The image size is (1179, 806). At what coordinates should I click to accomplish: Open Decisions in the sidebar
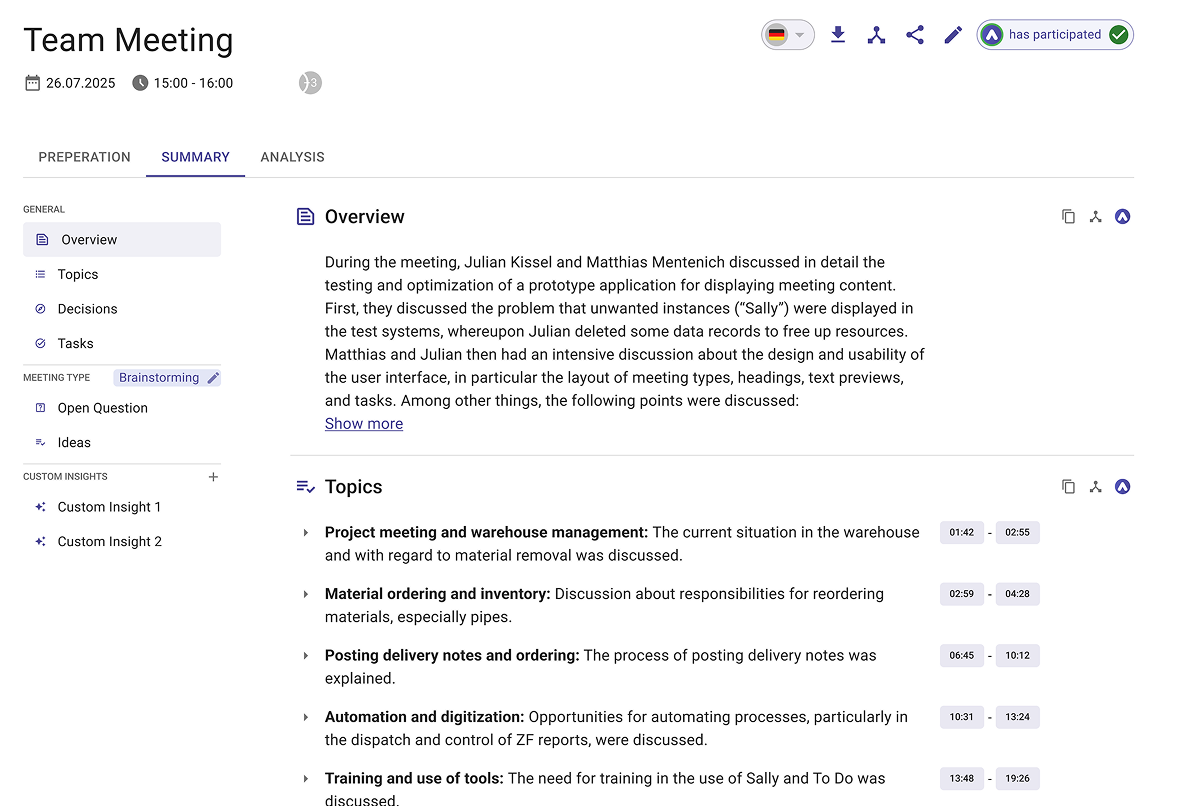(x=87, y=309)
